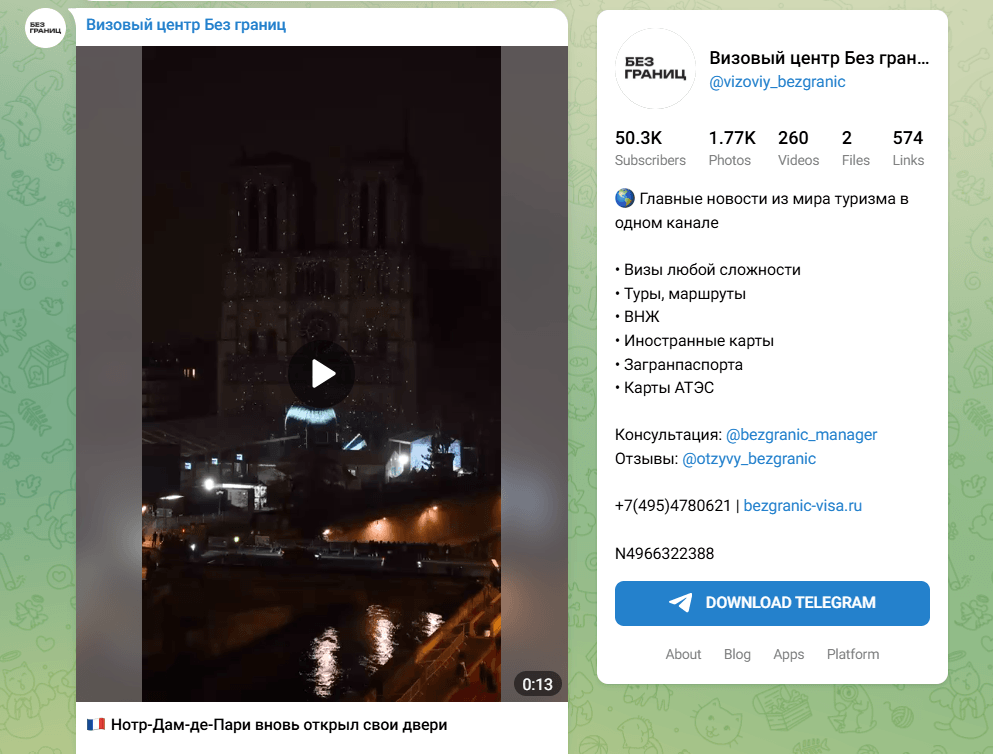Click the 260 Videos counter
Image resolution: width=993 pixels, height=754 pixels.
pyautogui.click(x=798, y=148)
